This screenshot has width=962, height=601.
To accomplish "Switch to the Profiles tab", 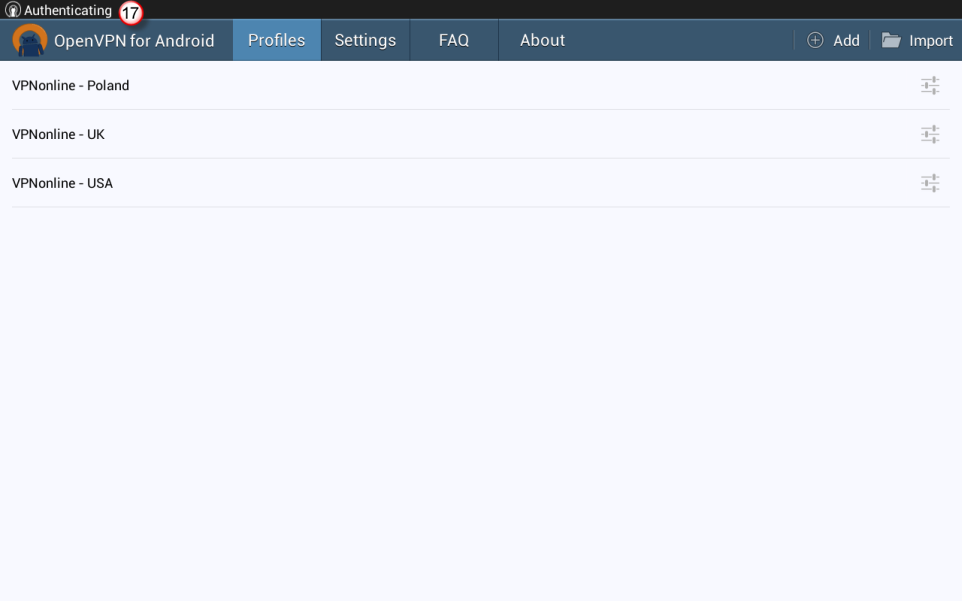I will (x=277, y=40).
